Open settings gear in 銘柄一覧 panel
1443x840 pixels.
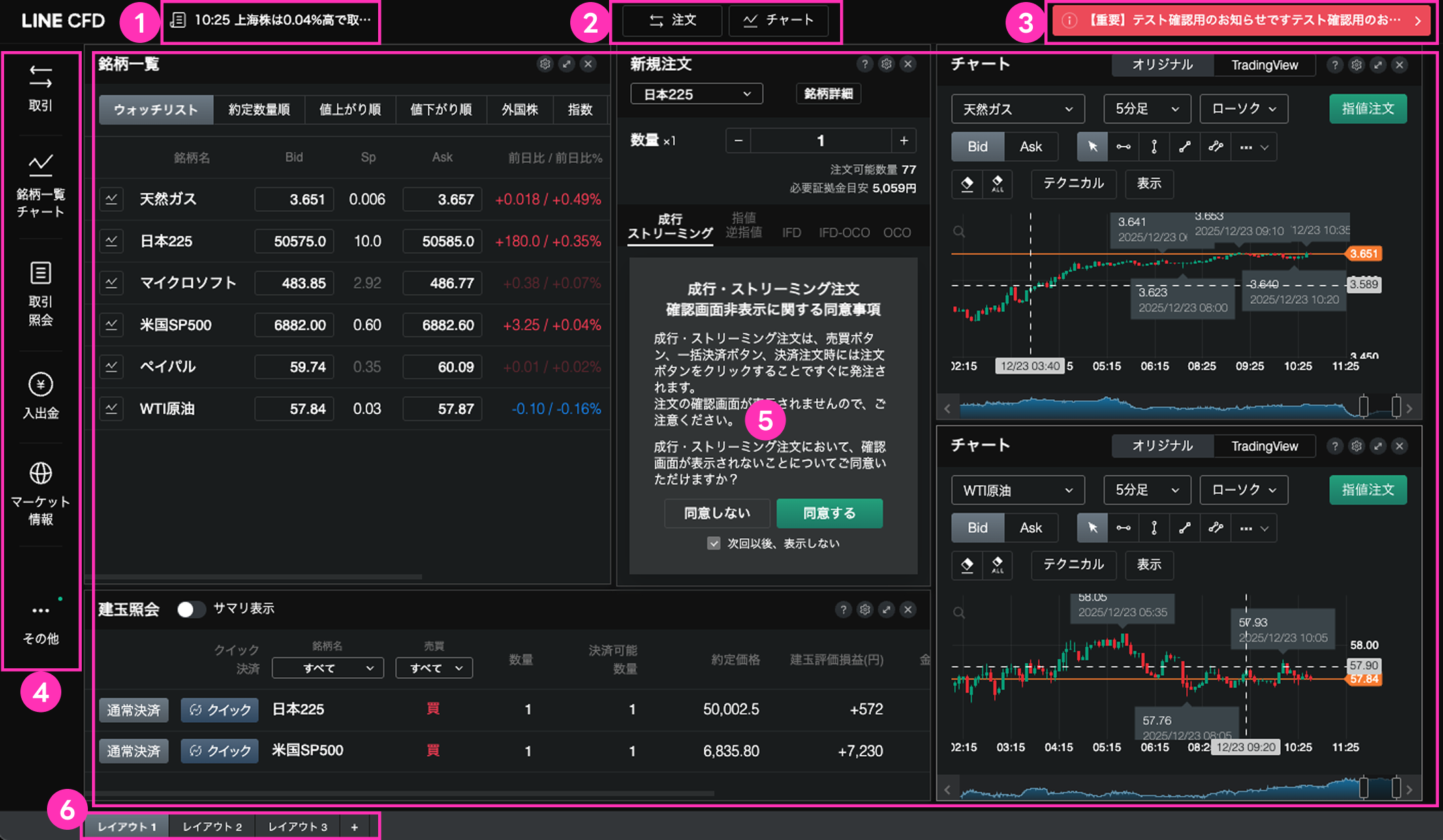point(545,64)
